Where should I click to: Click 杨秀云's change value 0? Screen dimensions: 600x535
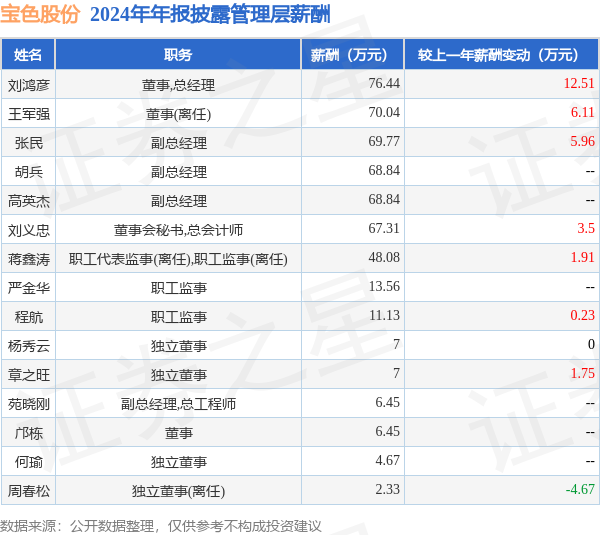pyautogui.click(x=591, y=344)
